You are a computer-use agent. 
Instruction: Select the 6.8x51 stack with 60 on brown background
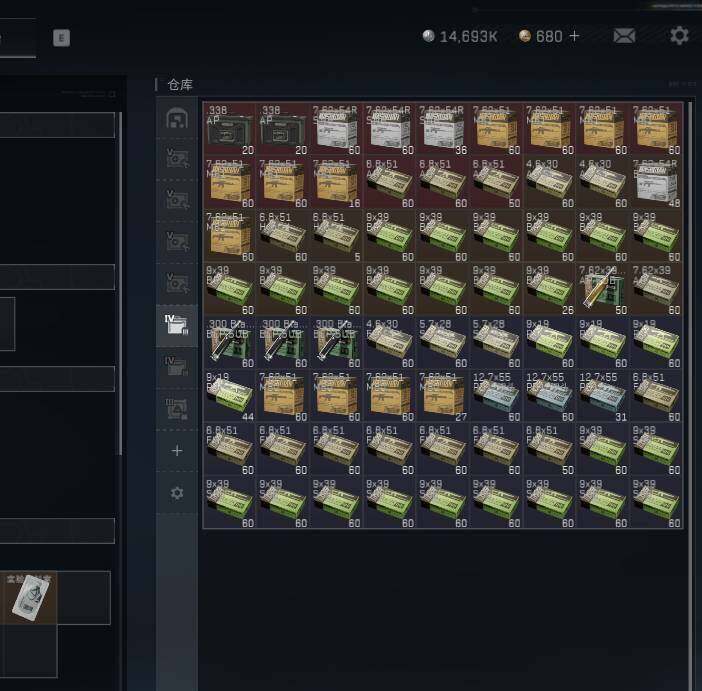tap(283, 236)
